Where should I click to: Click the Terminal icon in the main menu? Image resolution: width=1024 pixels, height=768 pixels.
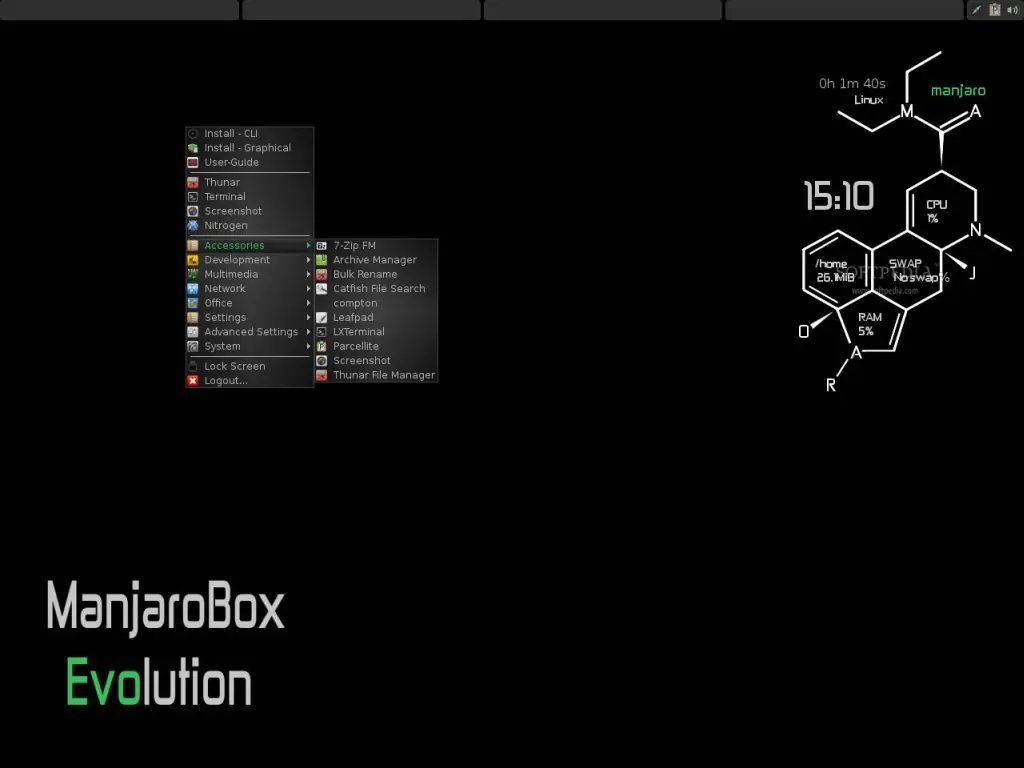193,197
